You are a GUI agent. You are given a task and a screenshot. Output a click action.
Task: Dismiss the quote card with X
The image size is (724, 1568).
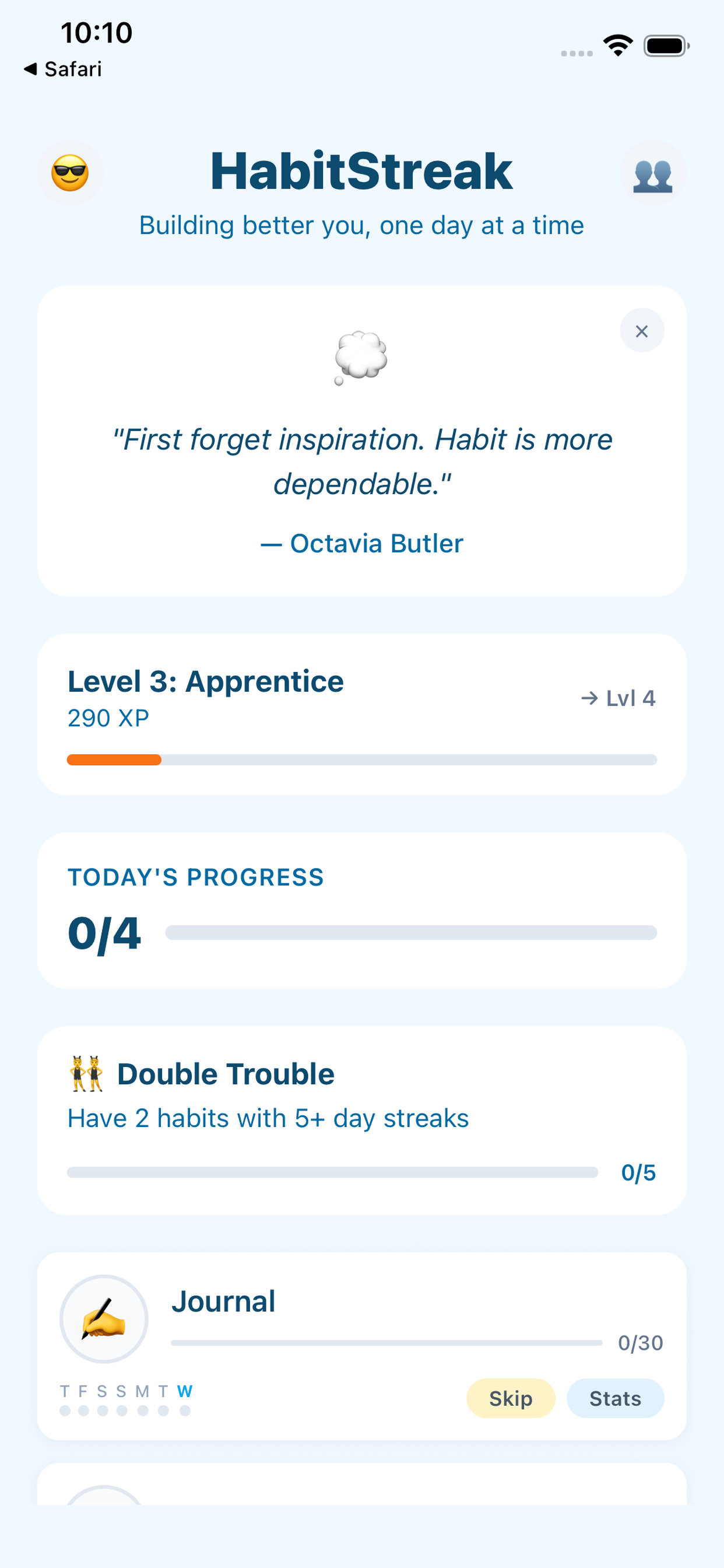(x=641, y=331)
